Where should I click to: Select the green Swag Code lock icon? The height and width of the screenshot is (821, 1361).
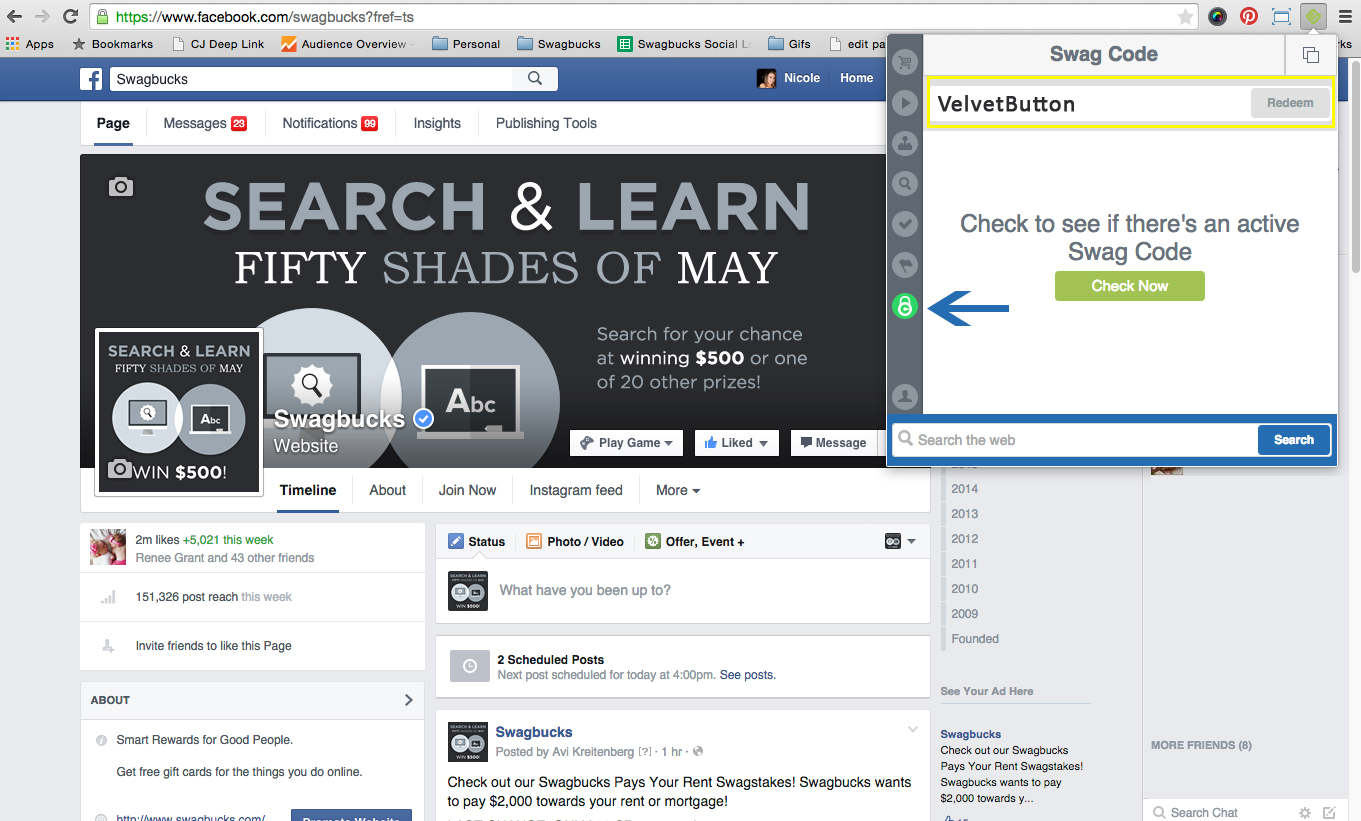tap(905, 307)
